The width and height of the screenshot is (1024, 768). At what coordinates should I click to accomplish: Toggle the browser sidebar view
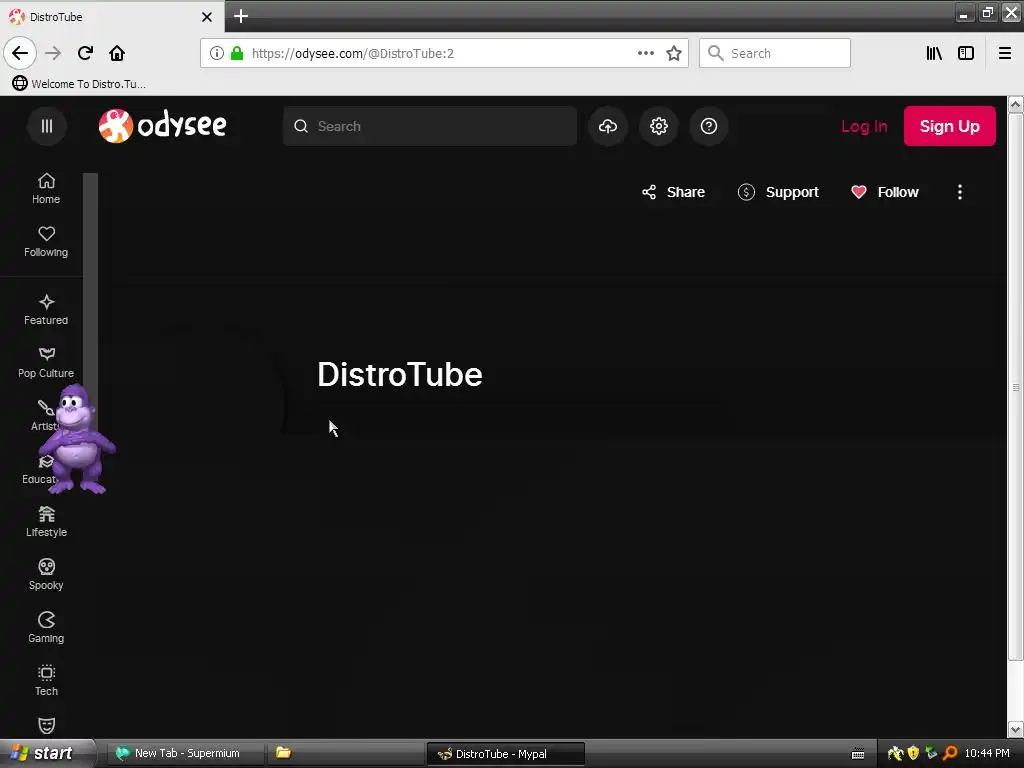(966, 53)
